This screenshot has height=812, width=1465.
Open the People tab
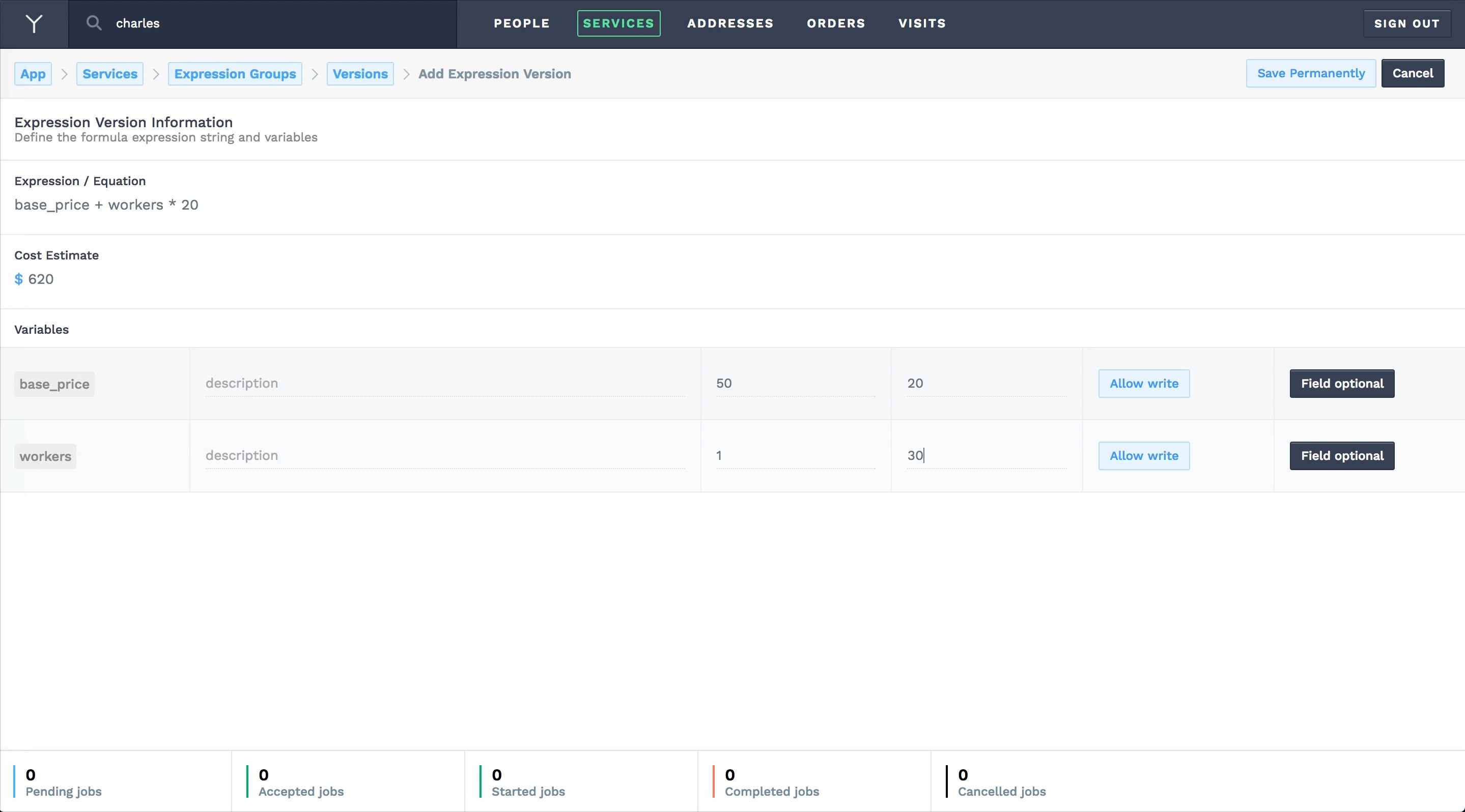click(522, 23)
